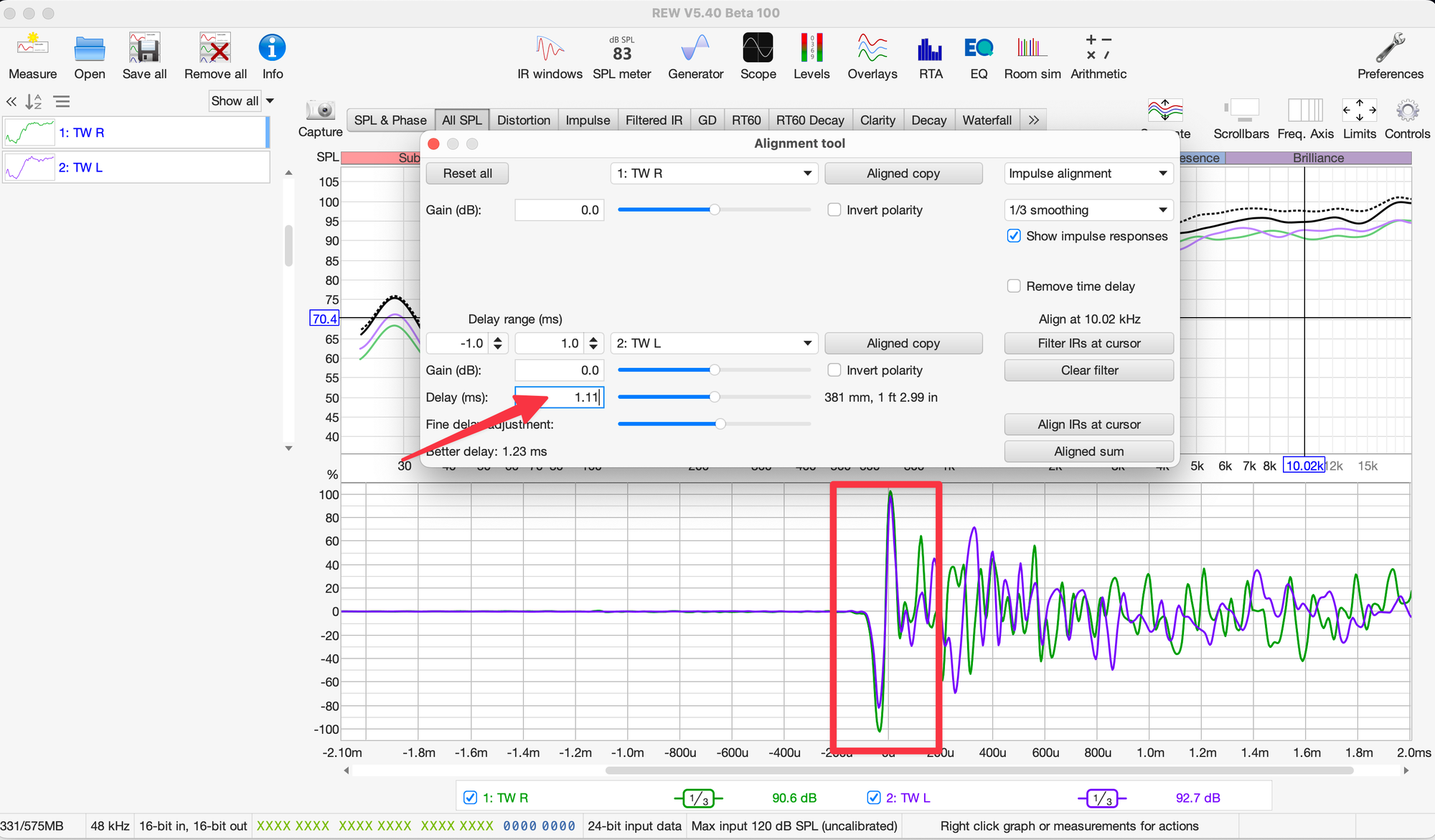Enable Remove time delay checkbox
The width and height of the screenshot is (1435, 840).
pos(1014,286)
